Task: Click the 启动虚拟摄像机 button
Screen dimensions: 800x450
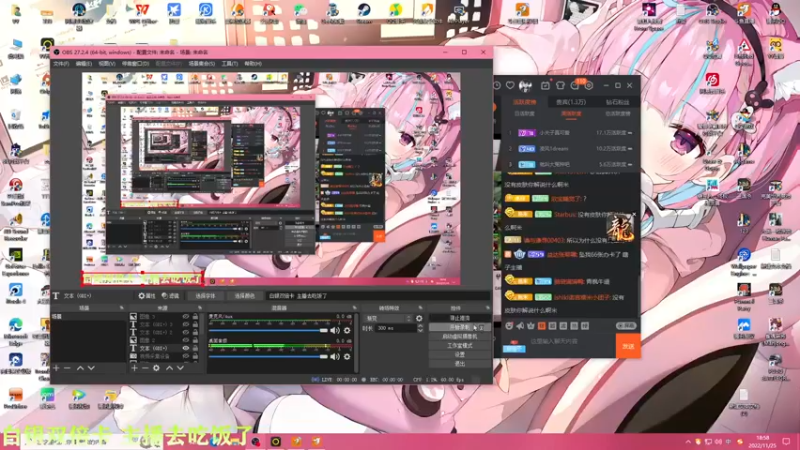Action: (x=460, y=336)
